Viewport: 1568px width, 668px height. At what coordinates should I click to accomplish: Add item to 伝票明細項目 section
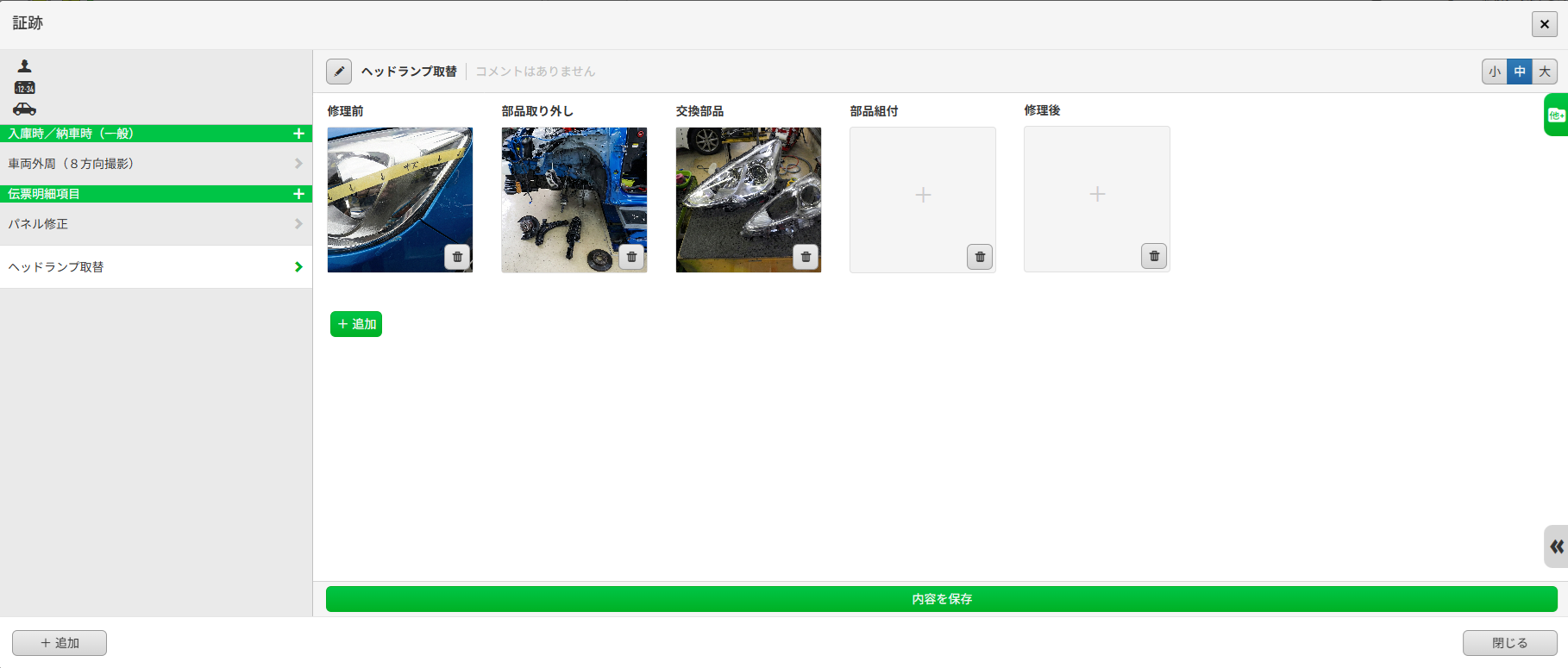click(298, 194)
